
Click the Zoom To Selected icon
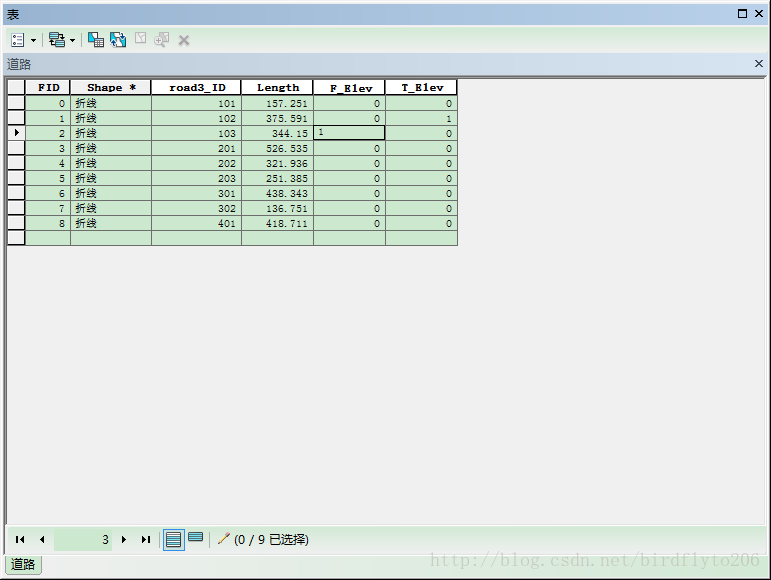pos(161,39)
